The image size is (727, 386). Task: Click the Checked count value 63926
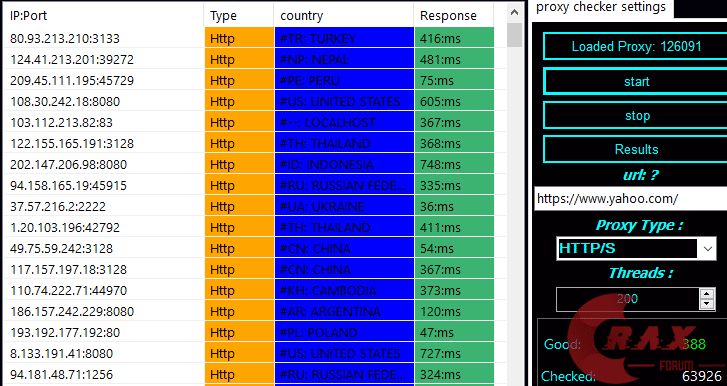click(701, 376)
